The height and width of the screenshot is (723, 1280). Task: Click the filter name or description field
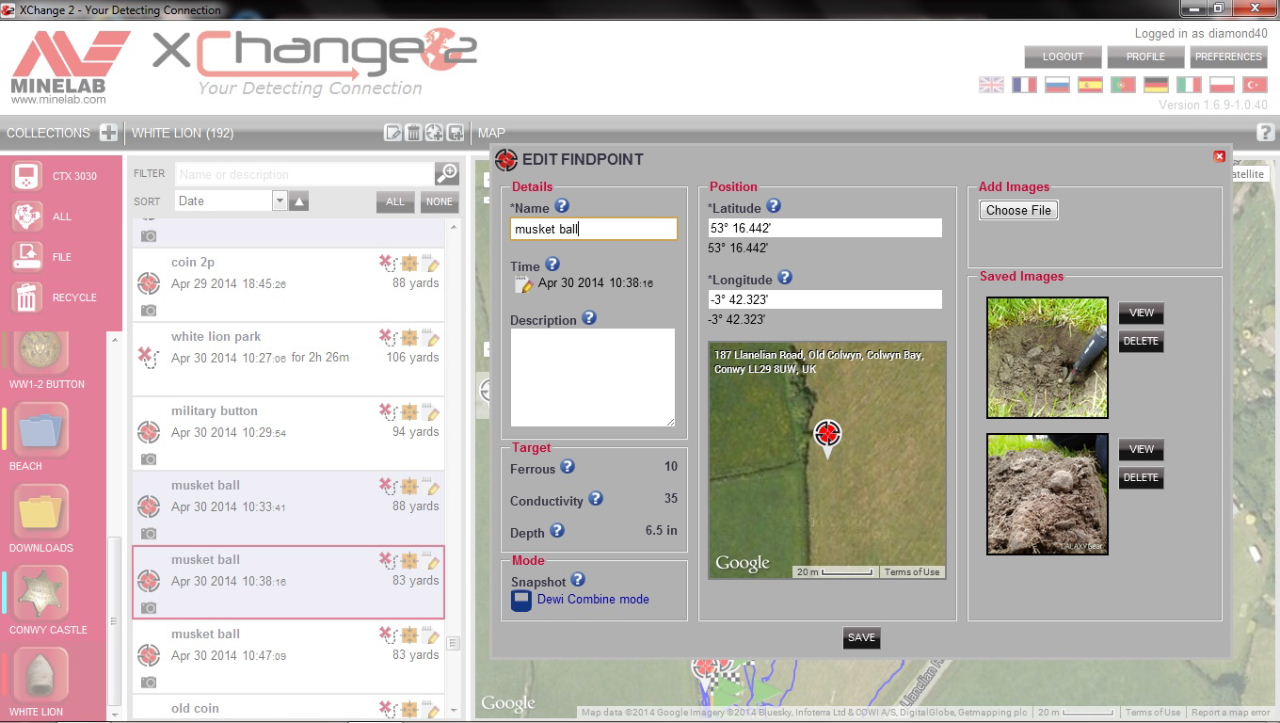tap(305, 174)
